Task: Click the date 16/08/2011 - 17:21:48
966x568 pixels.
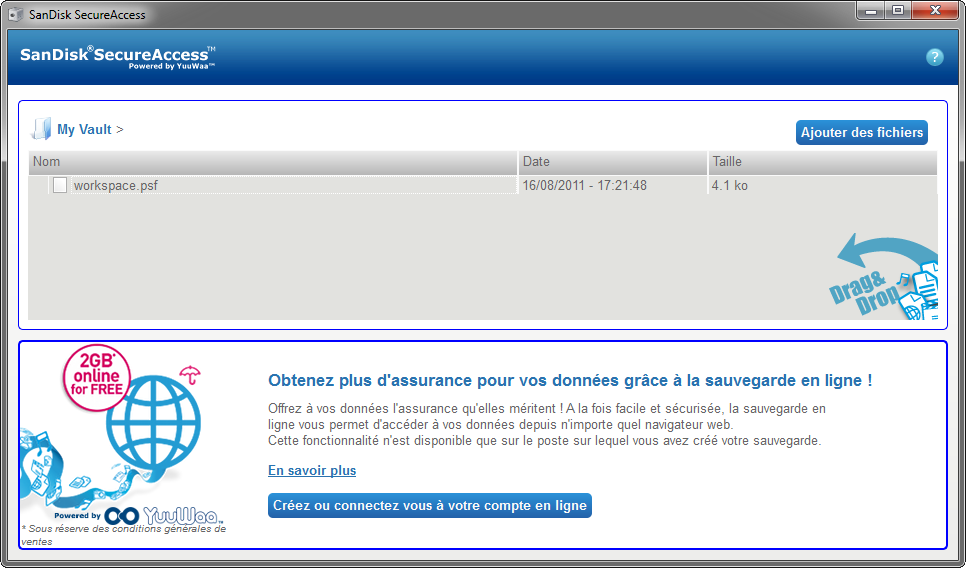Action: [x=585, y=185]
